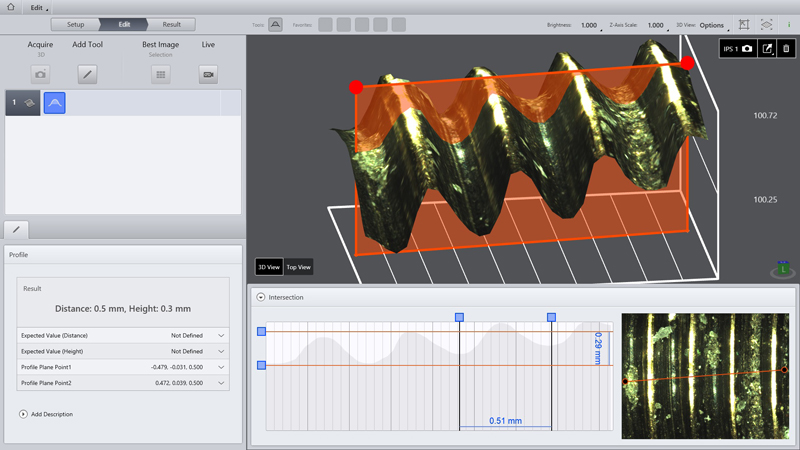Select the profile tool icon in the toolbar
This screenshot has height=450, width=800.
click(275, 25)
